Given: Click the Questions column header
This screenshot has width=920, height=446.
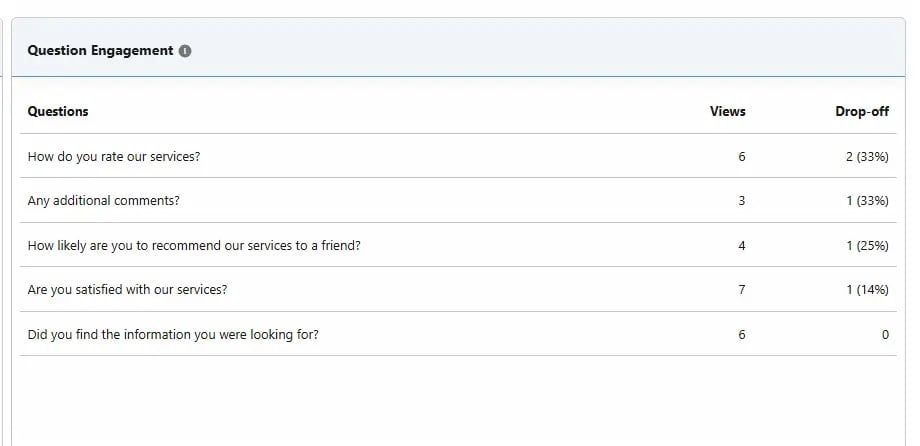Looking at the screenshot, I should click(58, 111).
